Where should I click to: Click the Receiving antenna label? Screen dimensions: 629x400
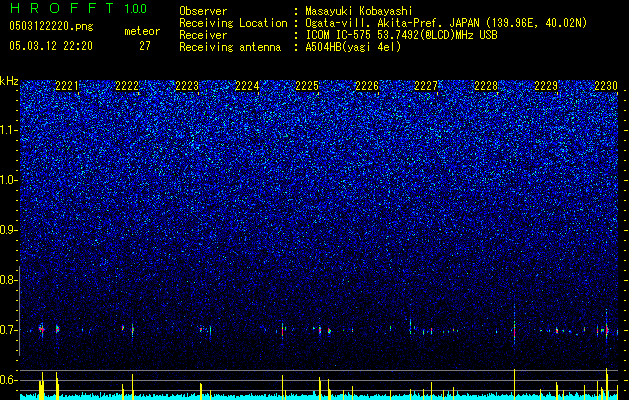pos(230,47)
